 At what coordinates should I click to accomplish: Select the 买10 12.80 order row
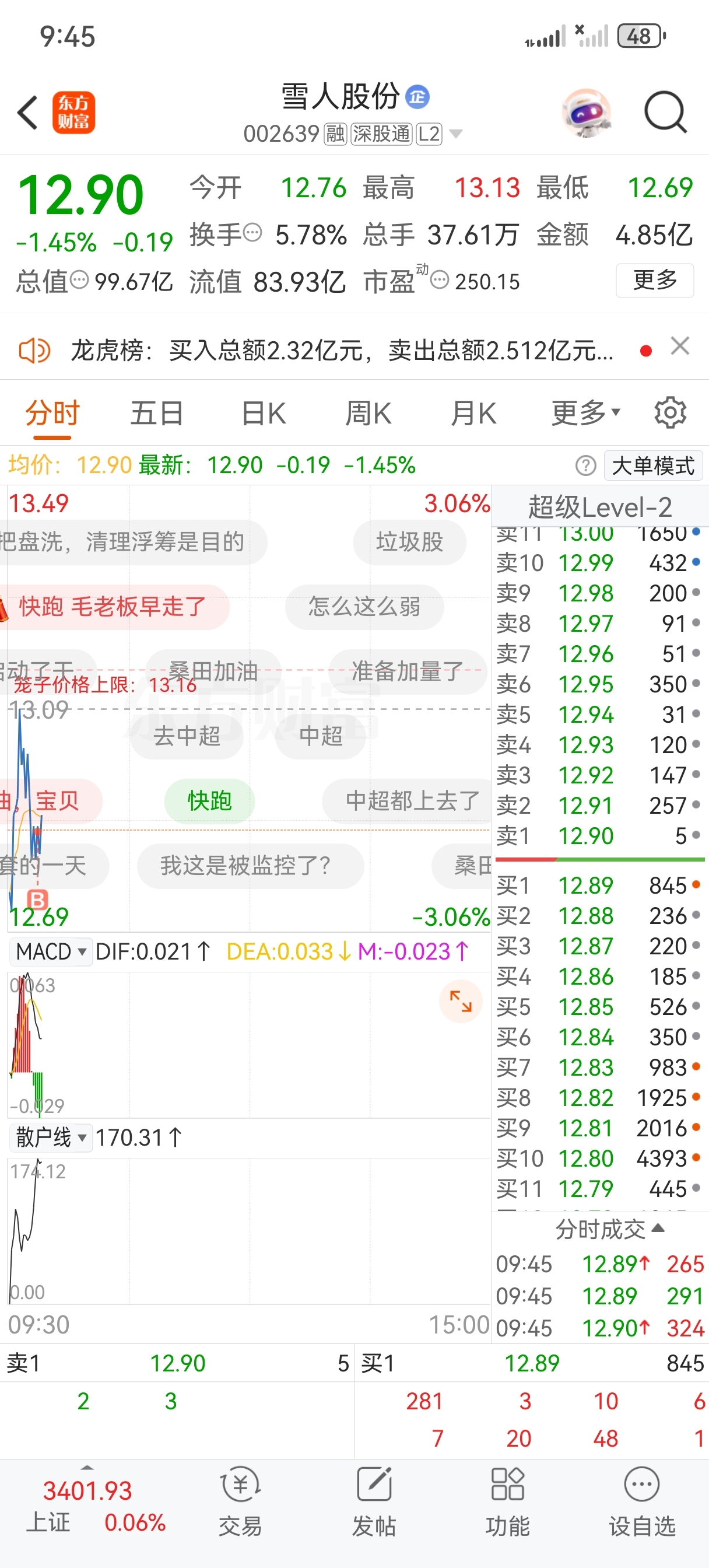coord(599,1158)
